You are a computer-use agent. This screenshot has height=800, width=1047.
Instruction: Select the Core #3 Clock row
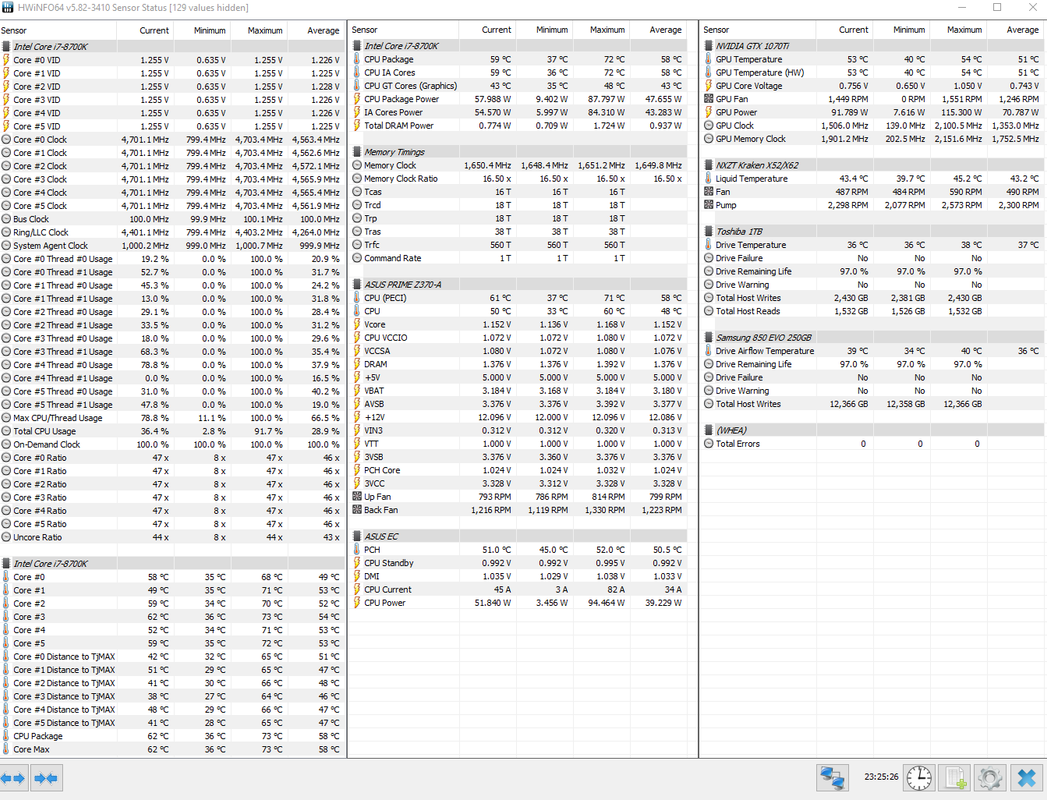coord(172,179)
